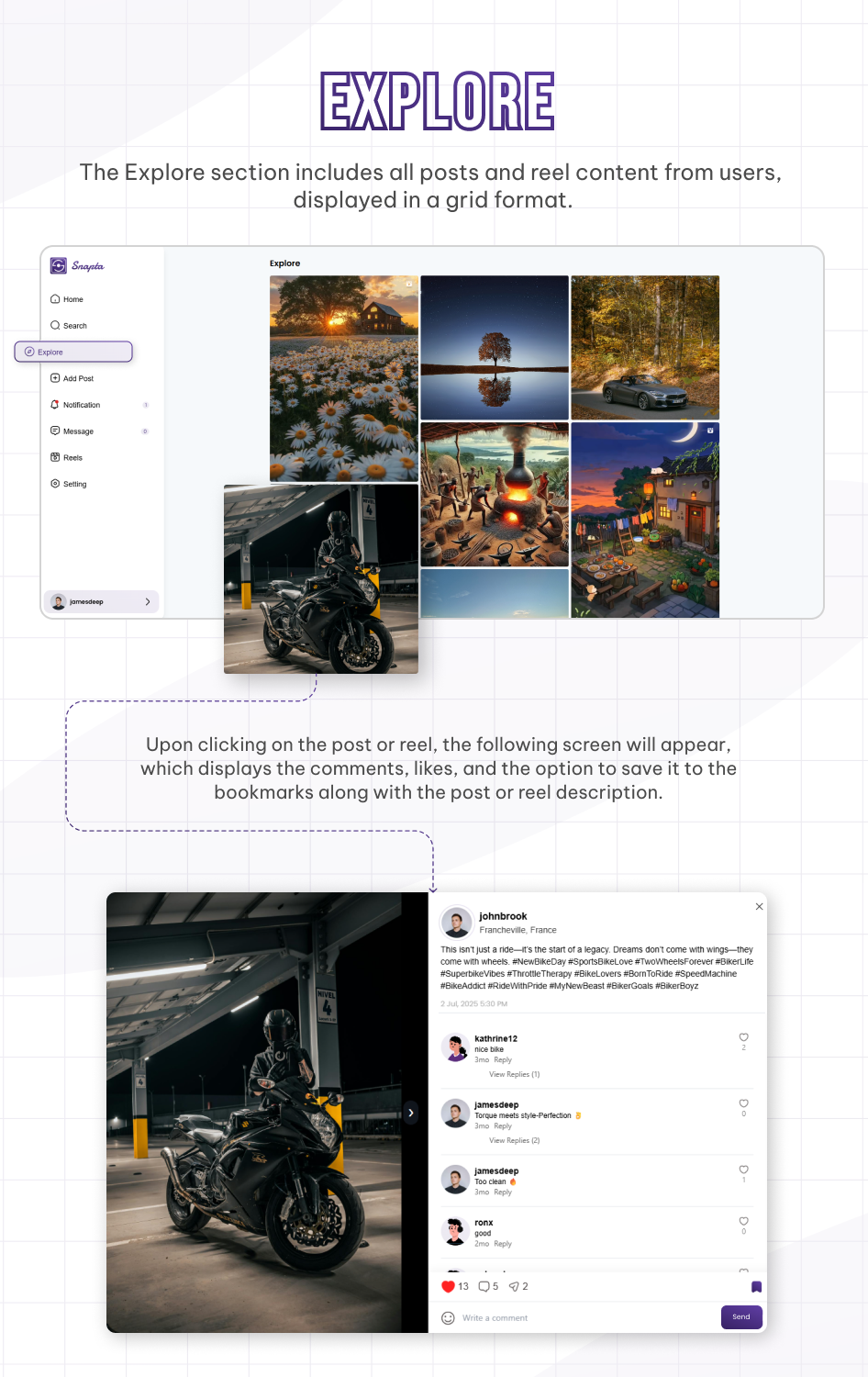
Task: Click the #BikerLife hashtag
Action: [735, 962]
